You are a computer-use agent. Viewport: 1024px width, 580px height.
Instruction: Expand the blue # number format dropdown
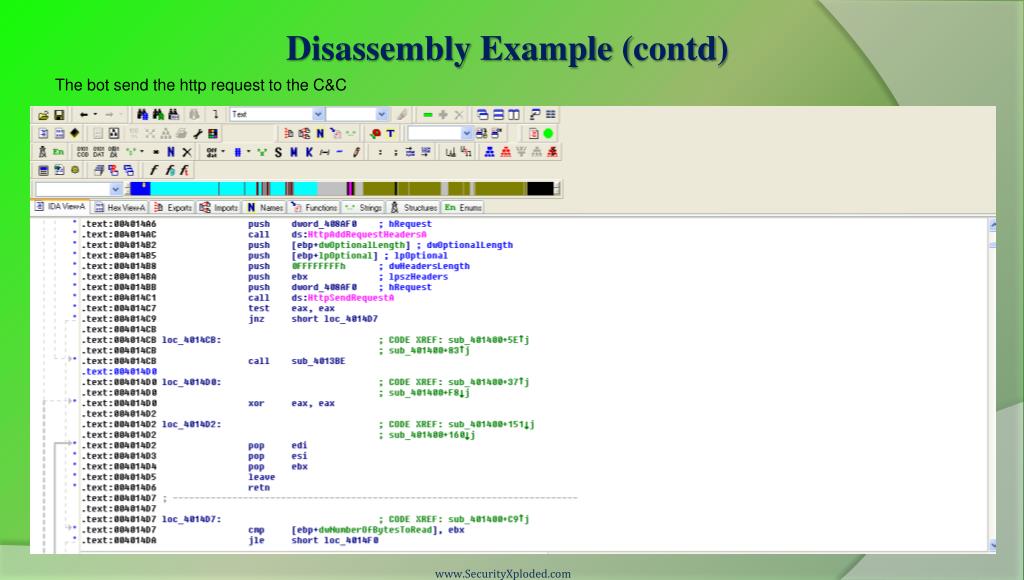(x=249, y=152)
